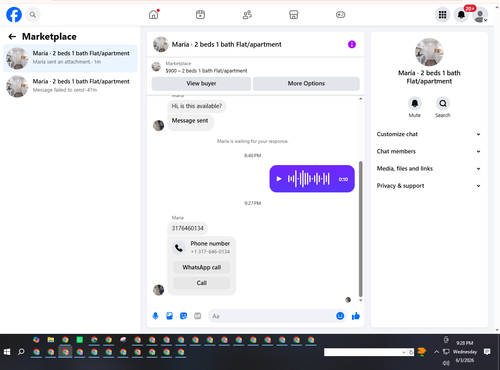
Task: Click the 3176460134 message bubble
Action: (x=187, y=228)
